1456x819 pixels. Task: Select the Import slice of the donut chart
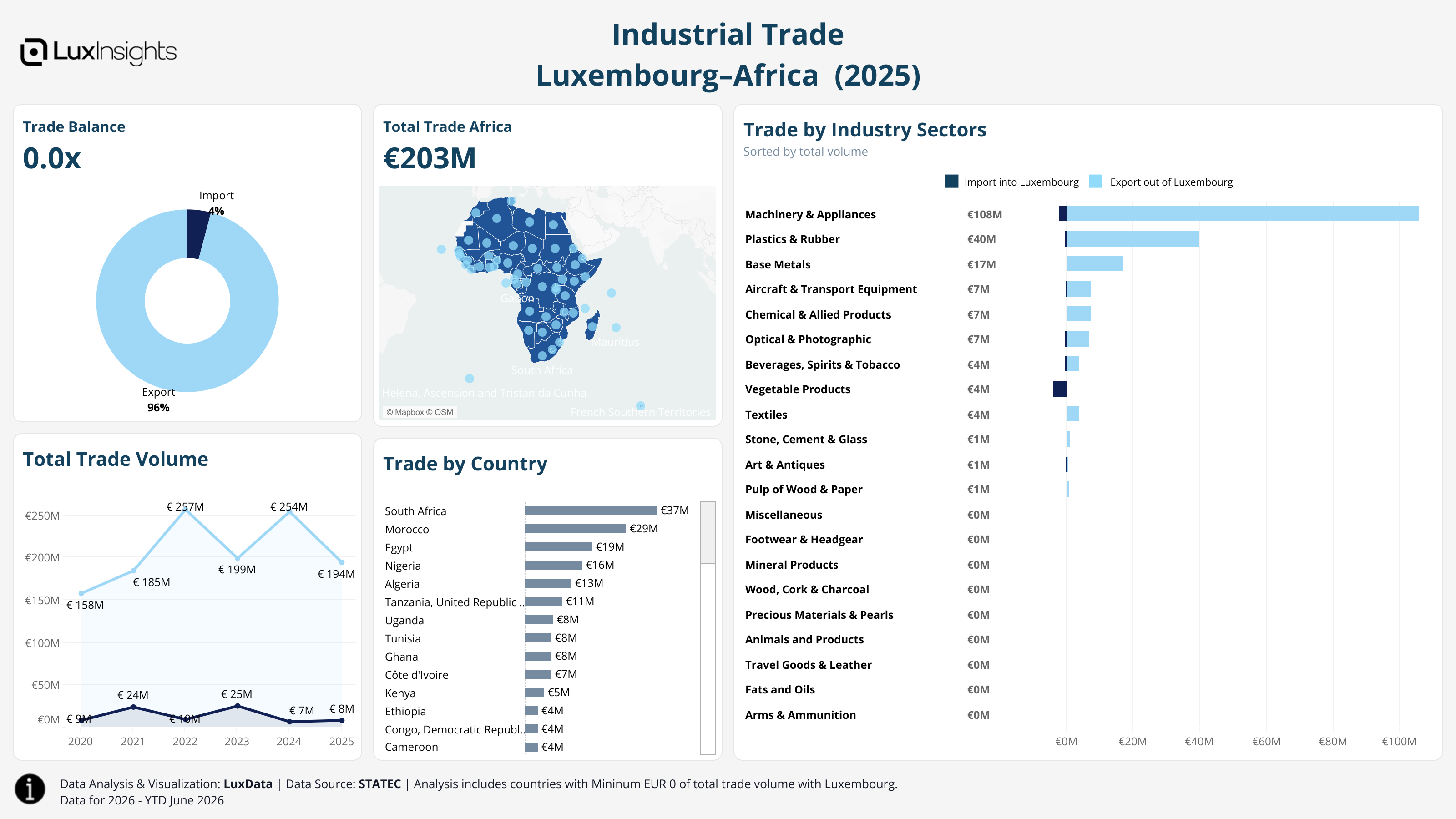197,234
